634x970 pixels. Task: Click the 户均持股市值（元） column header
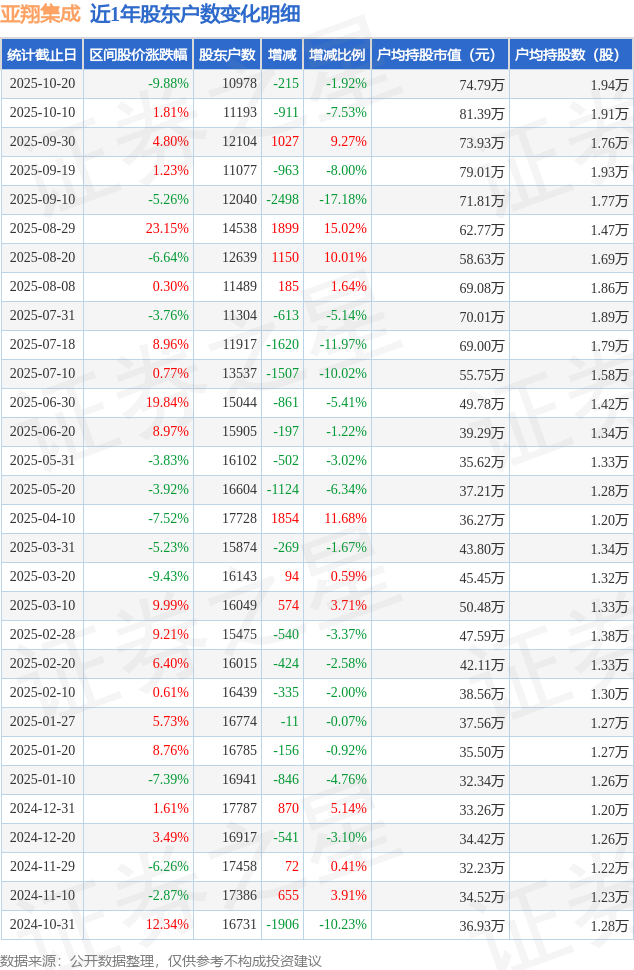point(439,55)
